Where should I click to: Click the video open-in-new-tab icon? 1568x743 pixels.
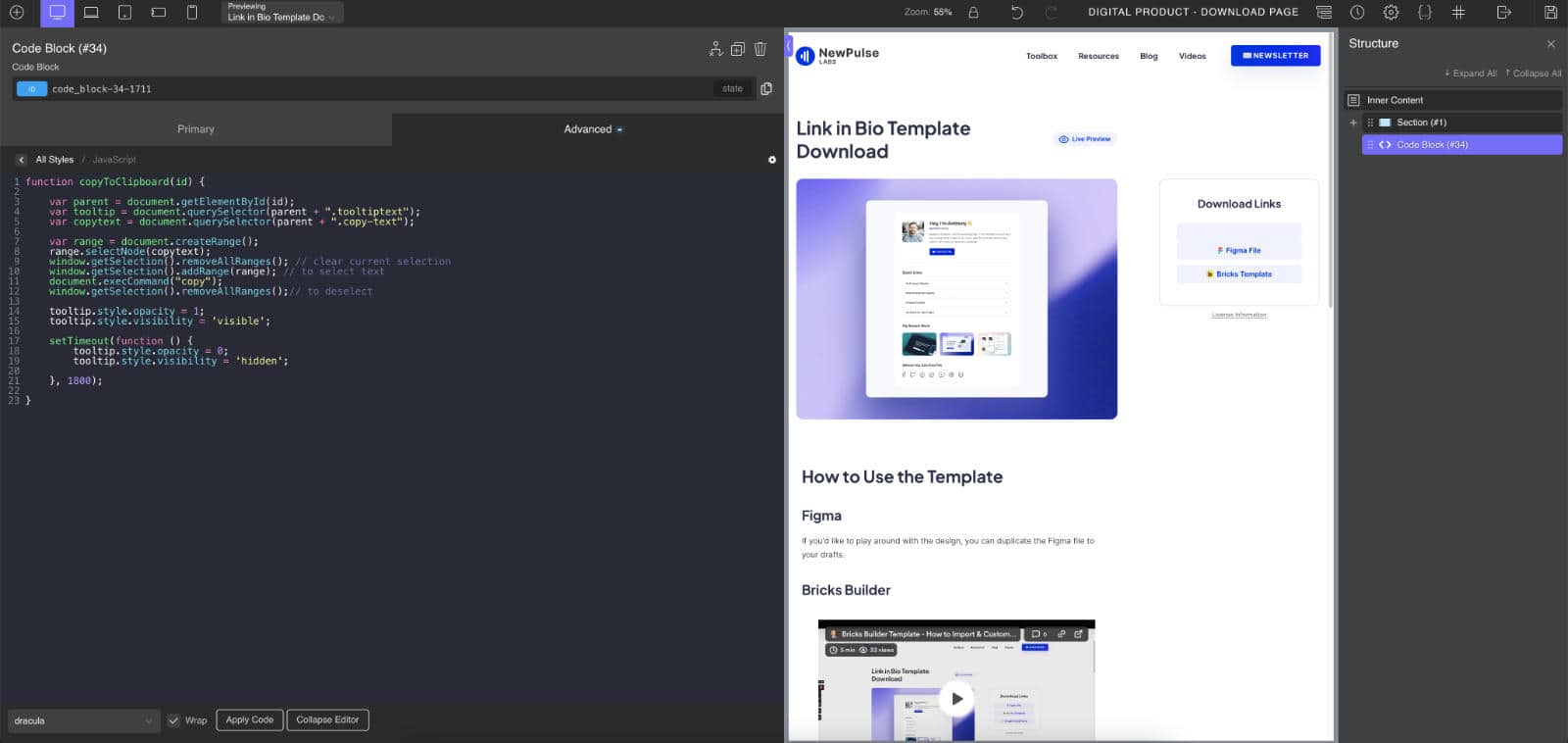coord(1078,634)
